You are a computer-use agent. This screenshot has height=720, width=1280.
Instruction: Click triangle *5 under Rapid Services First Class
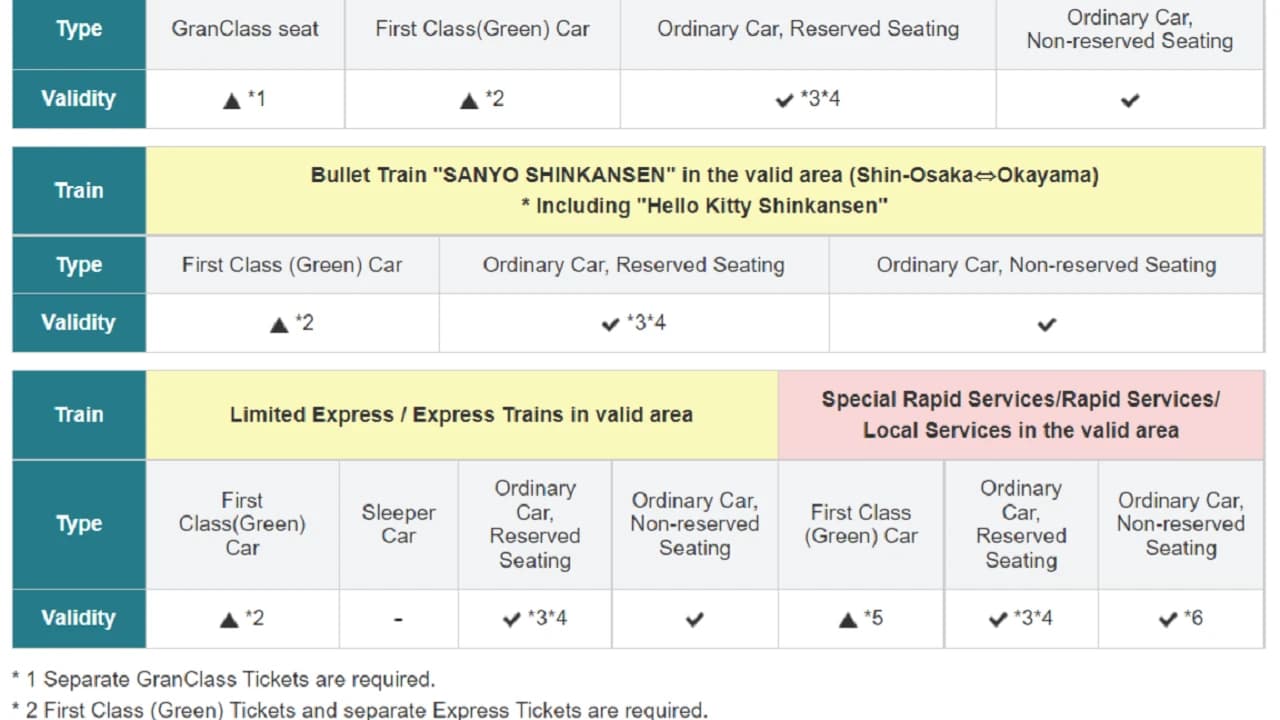click(x=861, y=618)
